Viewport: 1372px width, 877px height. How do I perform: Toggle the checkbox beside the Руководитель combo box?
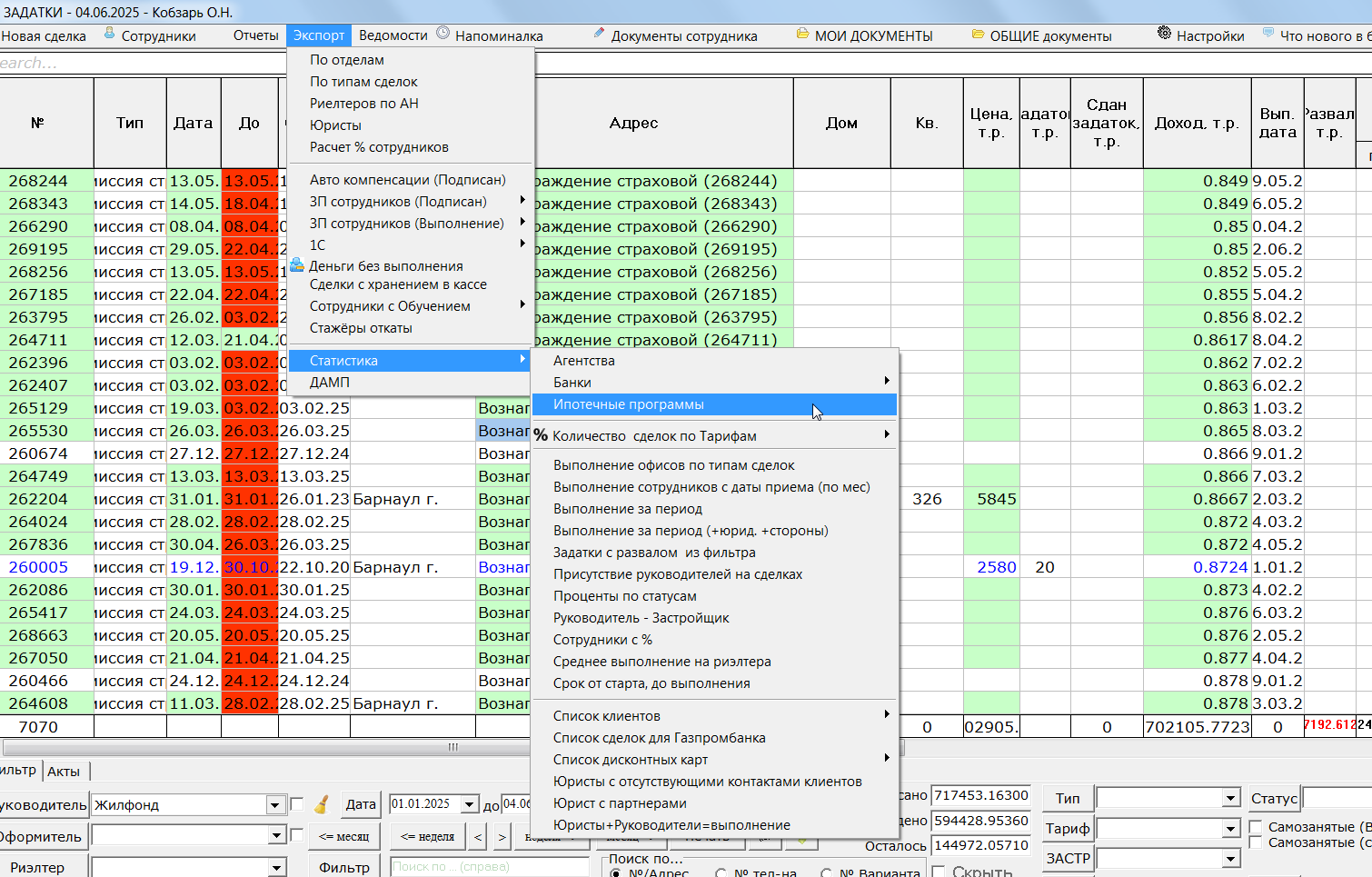[296, 803]
